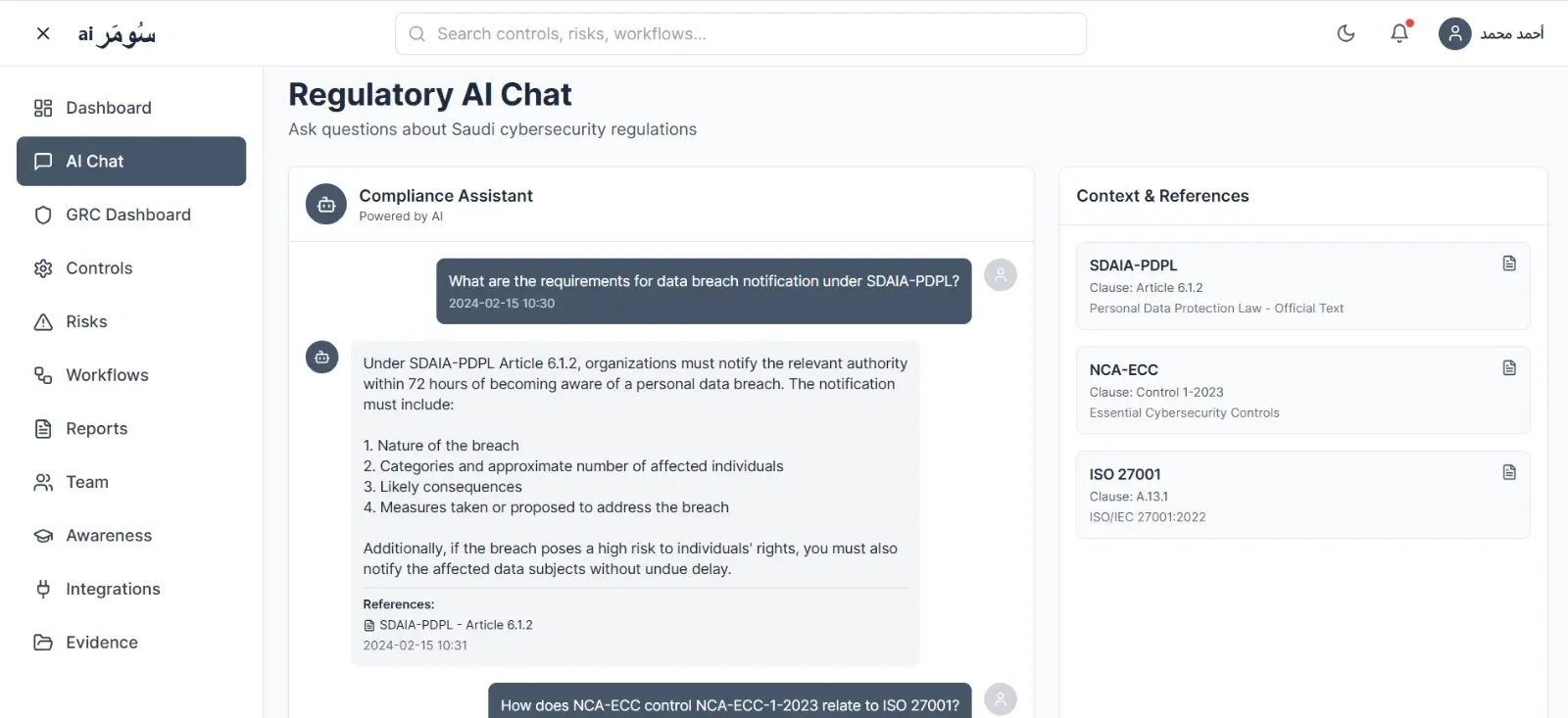The image size is (1568, 718).
Task: Open notifications via the bell icon
Action: 1400,32
